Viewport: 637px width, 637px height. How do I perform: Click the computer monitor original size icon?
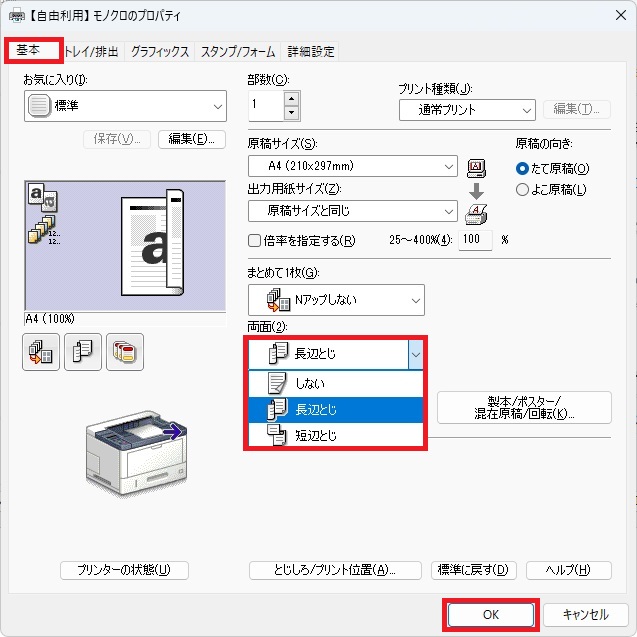476,168
